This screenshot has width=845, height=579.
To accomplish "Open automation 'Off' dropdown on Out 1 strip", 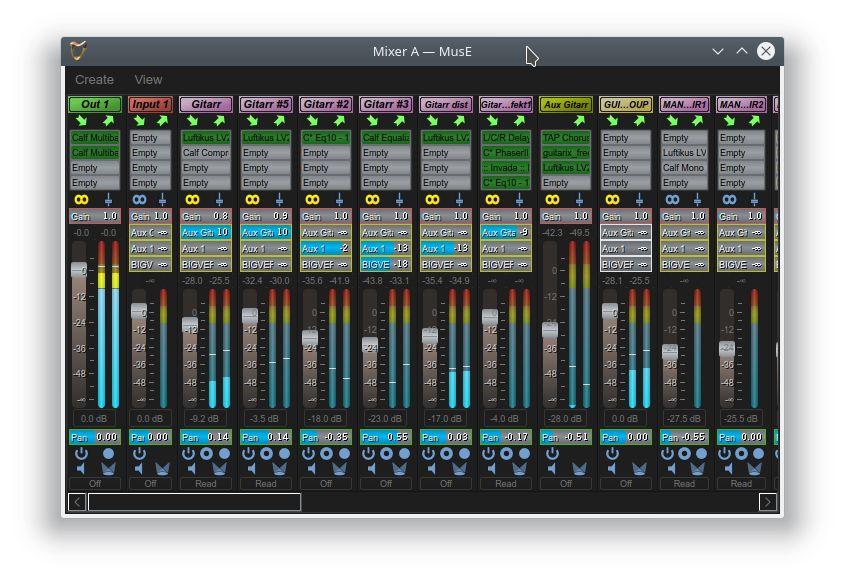I will coord(95,483).
